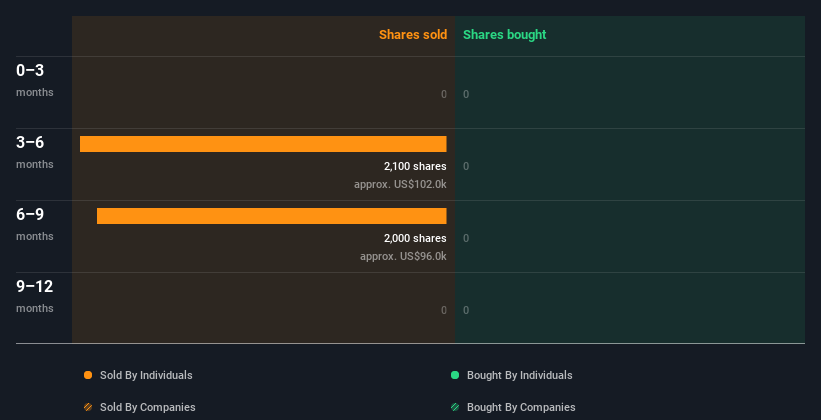
Task: Click the approx. US$96.0k amount
Action: (x=403, y=257)
